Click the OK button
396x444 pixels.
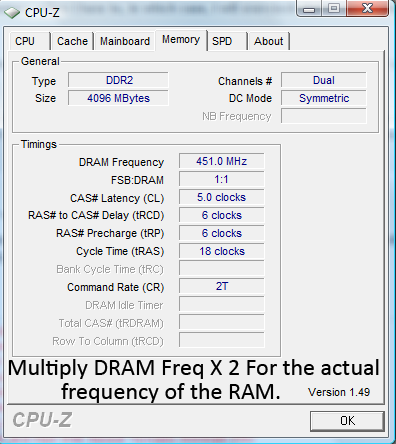click(x=347, y=421)
